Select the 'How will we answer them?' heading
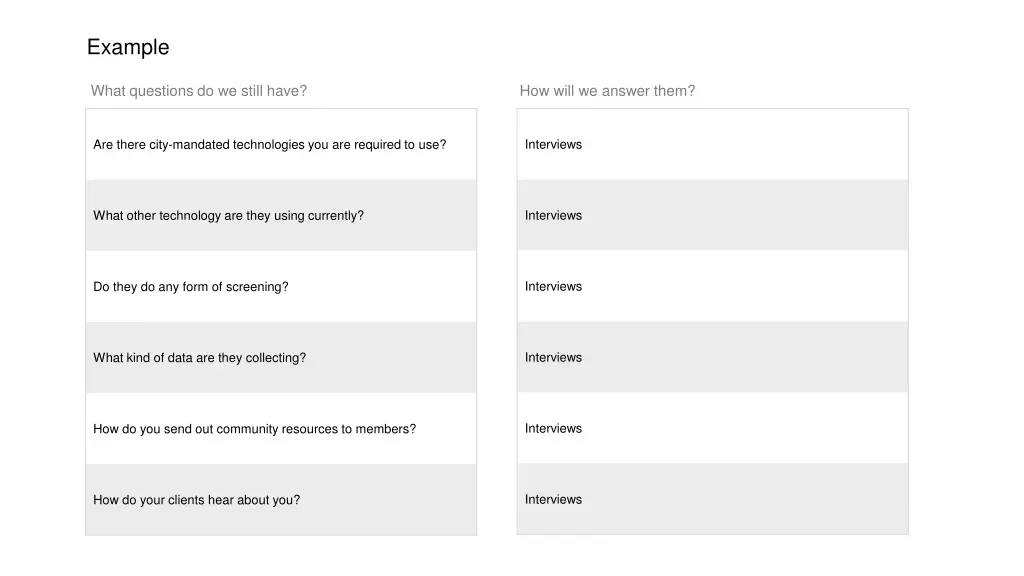Screen dimensions: 1024x576 point(607,91)
